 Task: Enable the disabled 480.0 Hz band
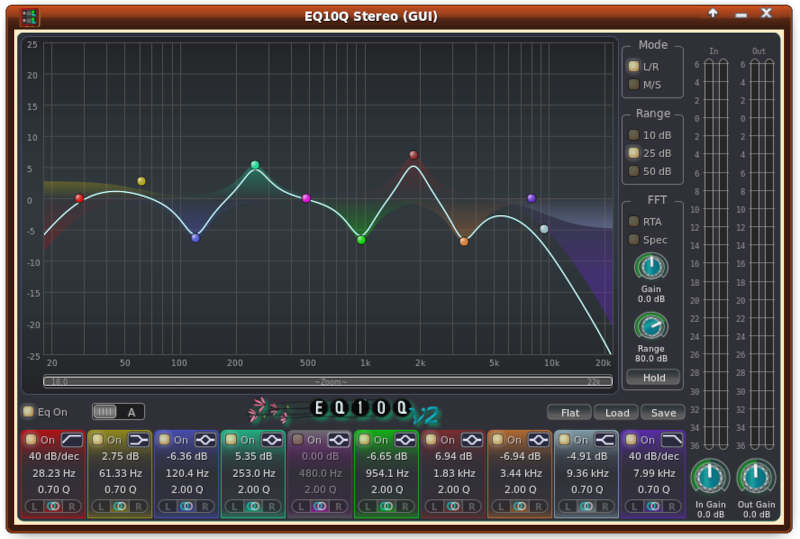pos(296,440)
